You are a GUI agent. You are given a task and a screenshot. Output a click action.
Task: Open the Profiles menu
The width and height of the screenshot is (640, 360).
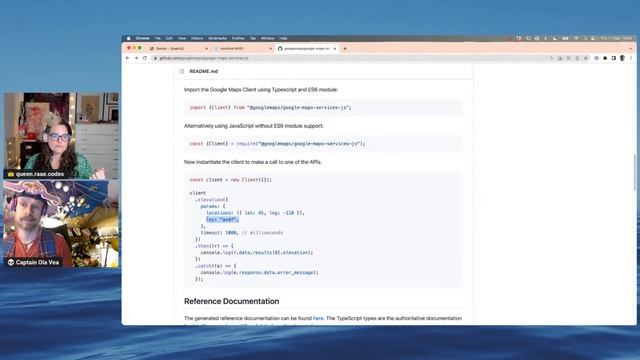(238, 38)
